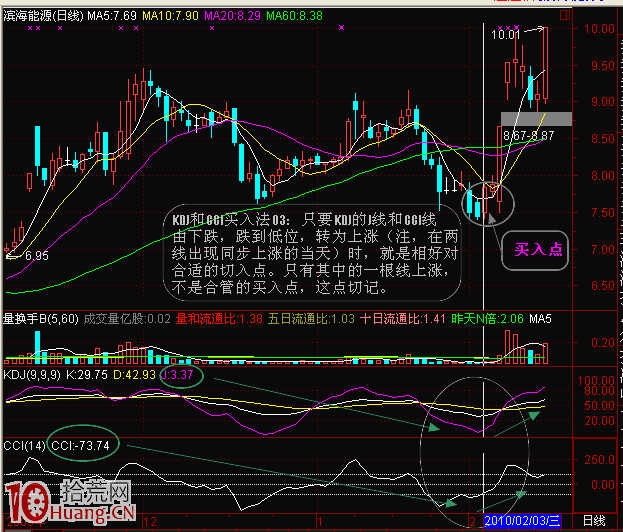The height and width of the screenshot is (532, 623).
Task: Click the month 12 marker on the time axis
Action: click(x=149, y=521)
